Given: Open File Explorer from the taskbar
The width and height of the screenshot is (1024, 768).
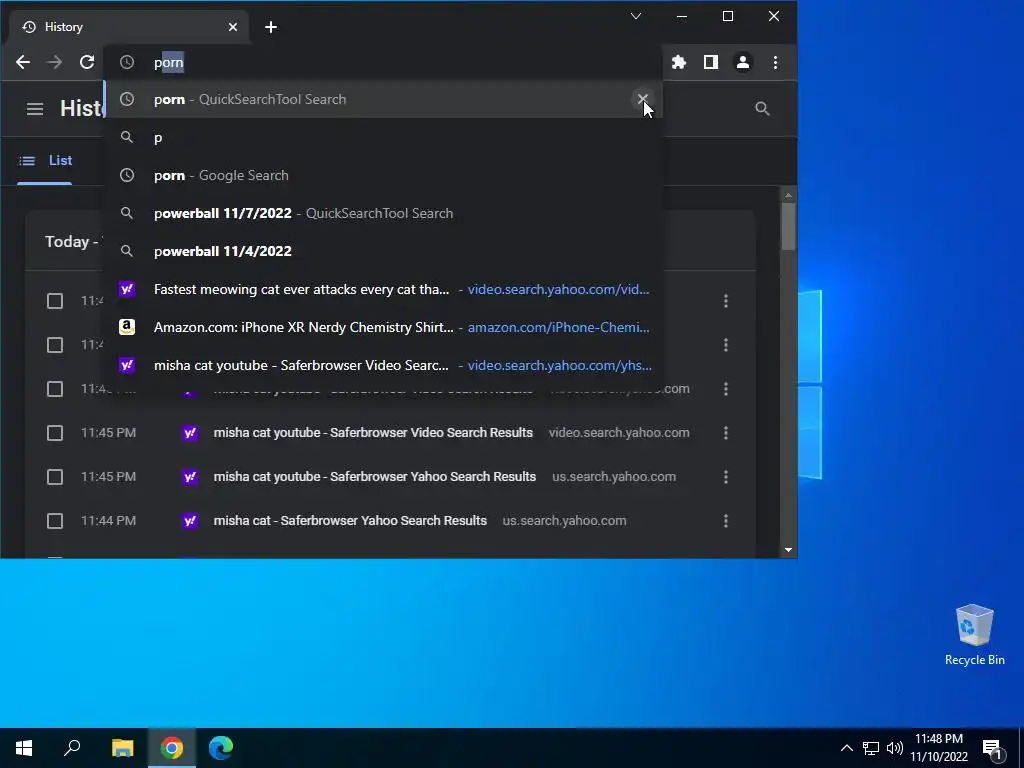Looking at the screenshot, I should (x=122, y=748).
